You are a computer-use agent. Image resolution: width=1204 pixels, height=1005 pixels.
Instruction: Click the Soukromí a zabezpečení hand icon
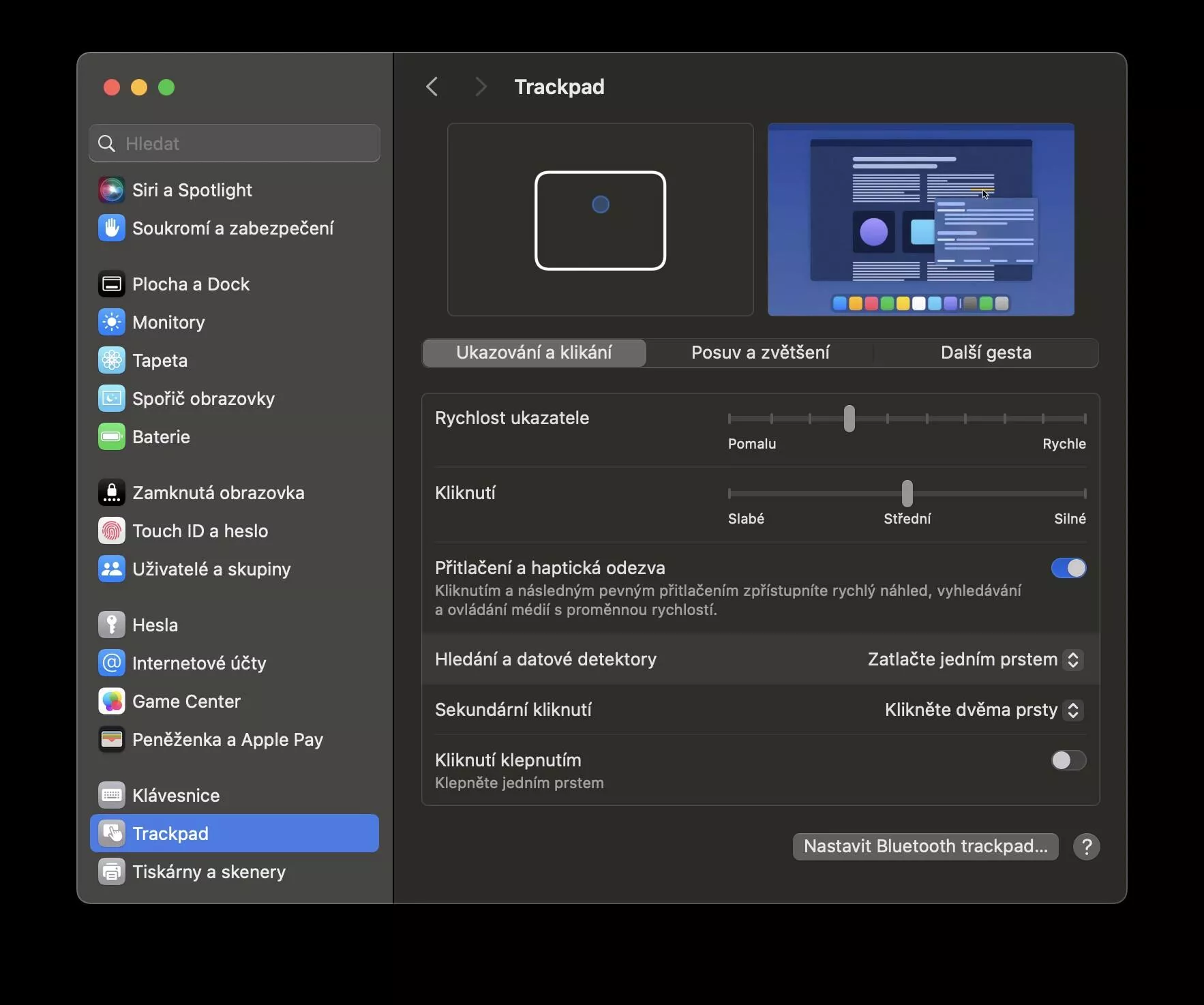[111, 228]
